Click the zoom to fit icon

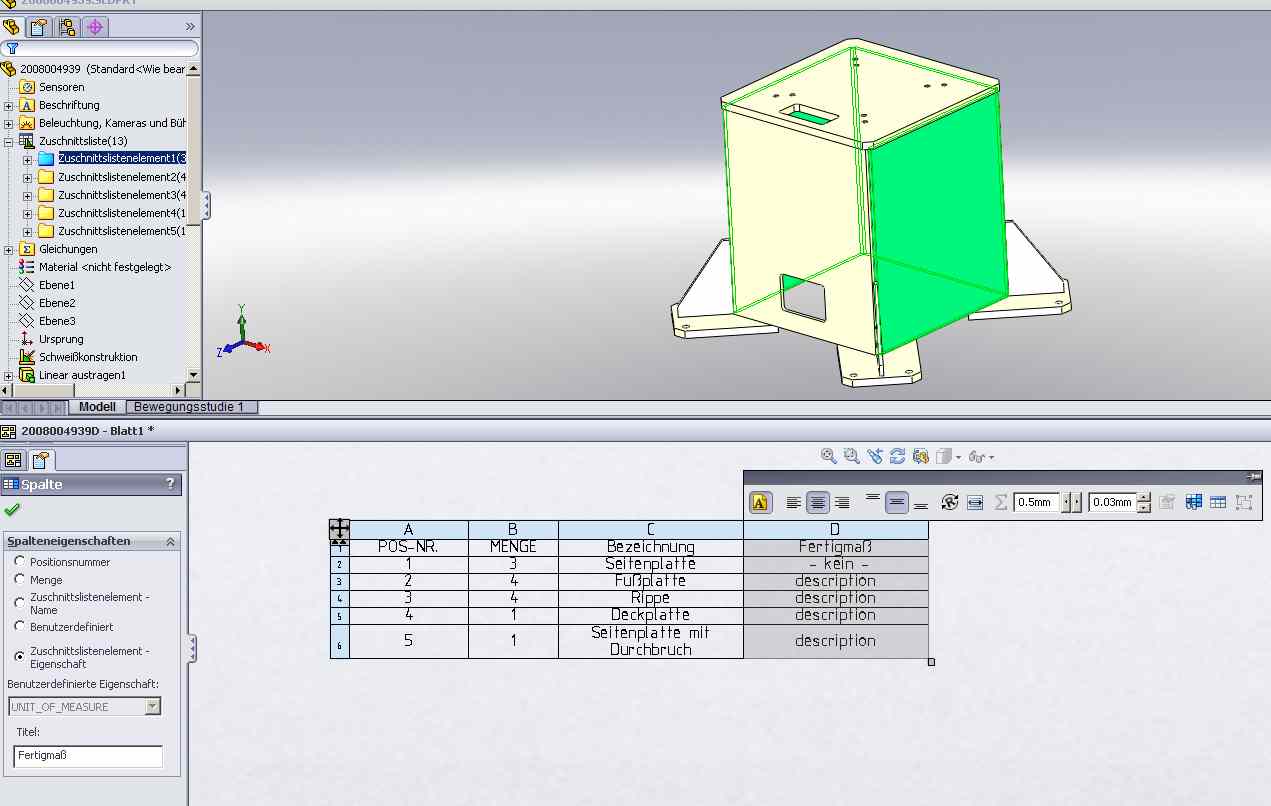pos(829,456)
